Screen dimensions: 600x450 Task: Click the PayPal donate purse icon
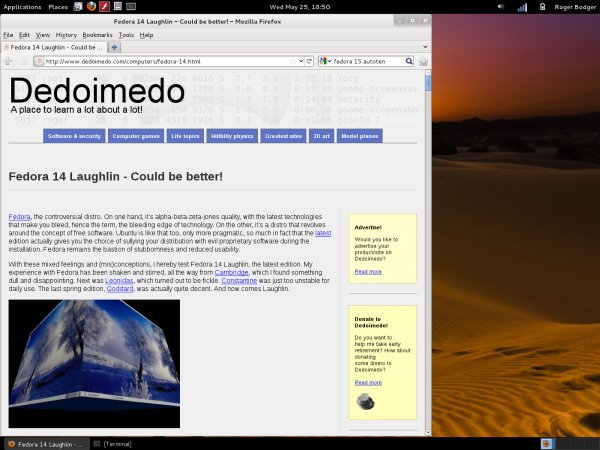click(365, 402)
